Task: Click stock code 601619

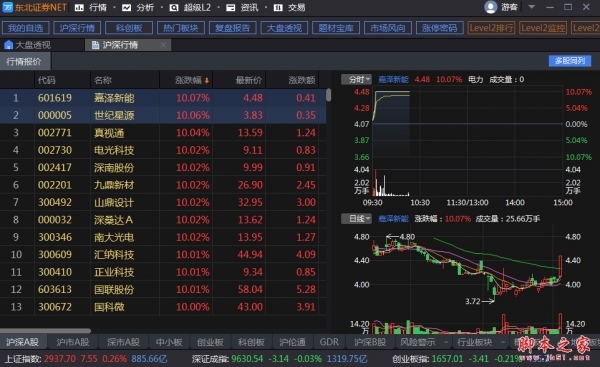Action: pos(55,98)
